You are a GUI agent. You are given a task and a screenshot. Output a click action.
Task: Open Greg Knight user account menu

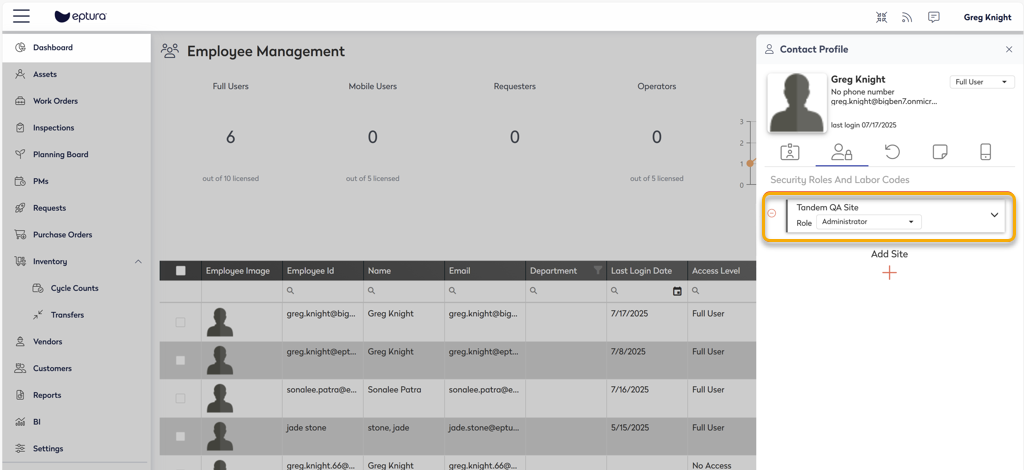[x=987, y=18]
